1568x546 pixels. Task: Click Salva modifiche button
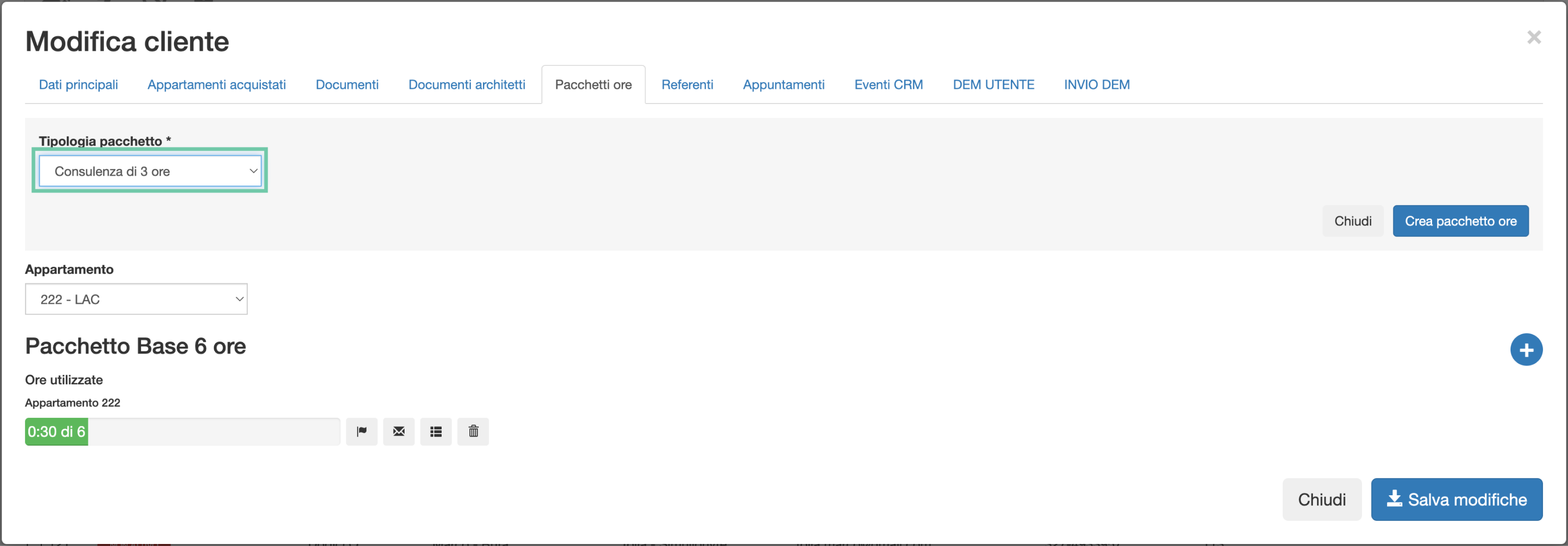coord(1456,499)
